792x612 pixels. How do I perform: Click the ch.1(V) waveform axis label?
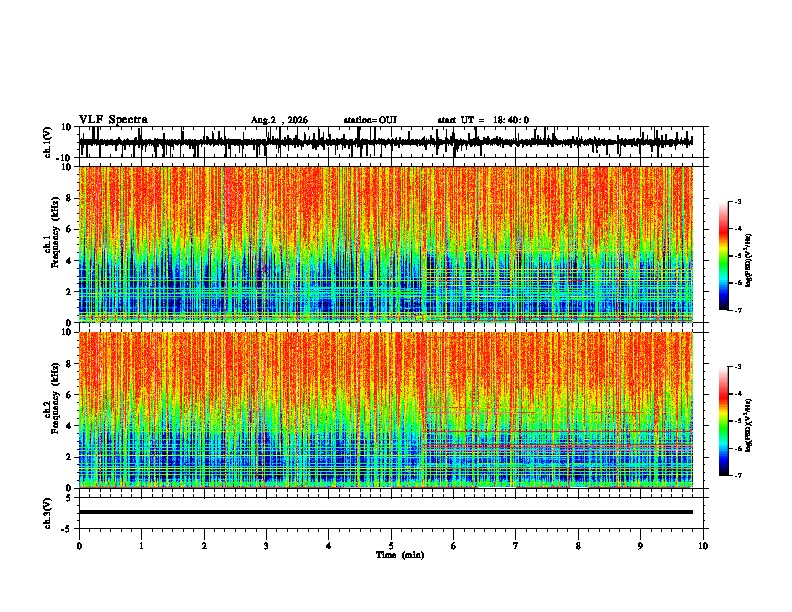[48, 142]
